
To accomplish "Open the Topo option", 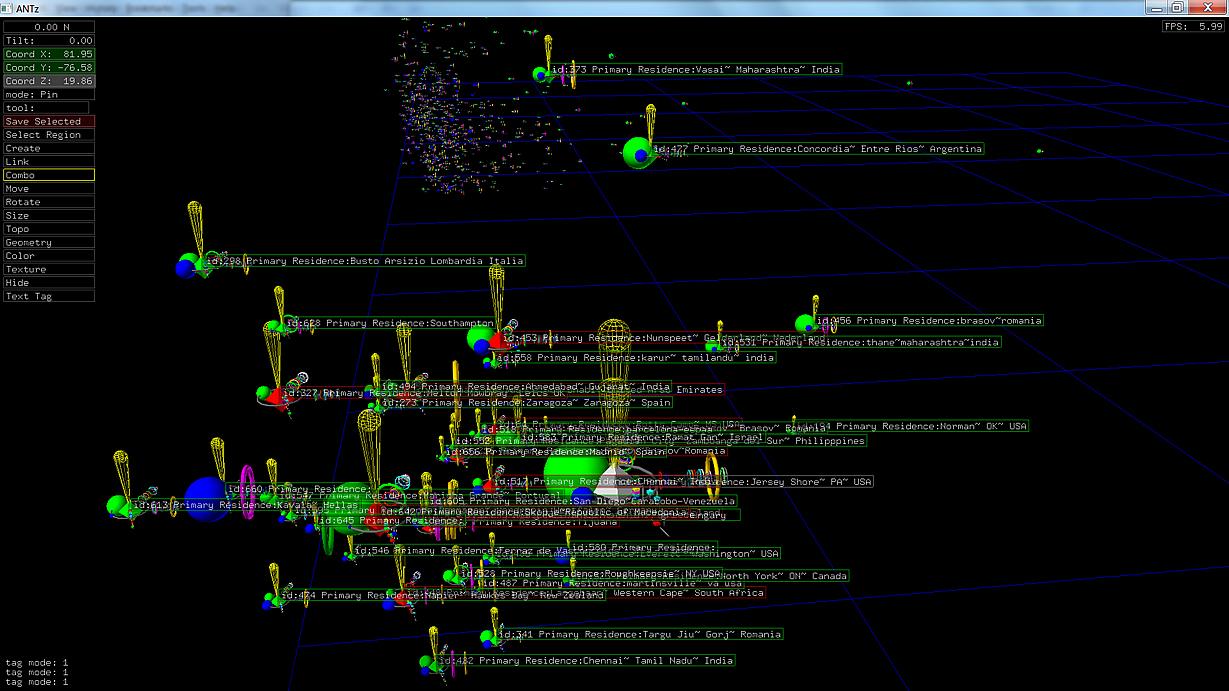I will click(48, 229).
